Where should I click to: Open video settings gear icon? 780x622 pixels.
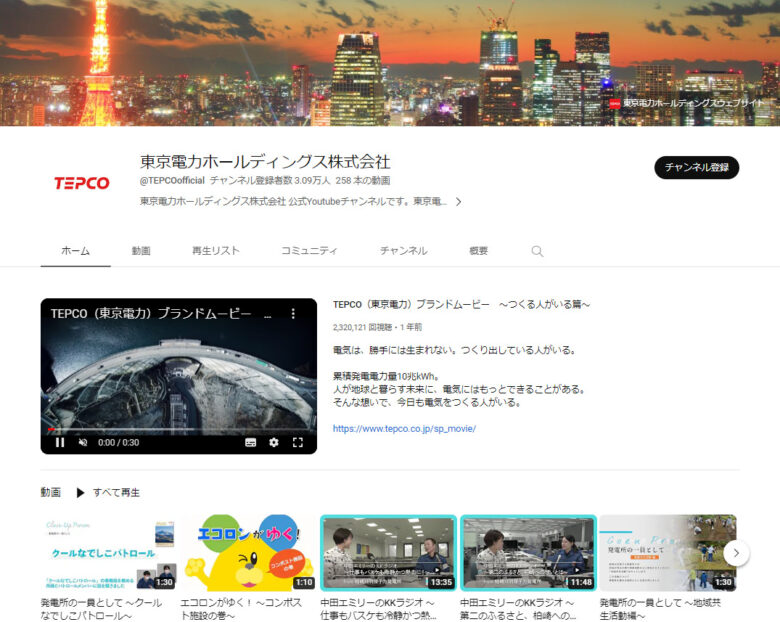(x=274, y=442)
